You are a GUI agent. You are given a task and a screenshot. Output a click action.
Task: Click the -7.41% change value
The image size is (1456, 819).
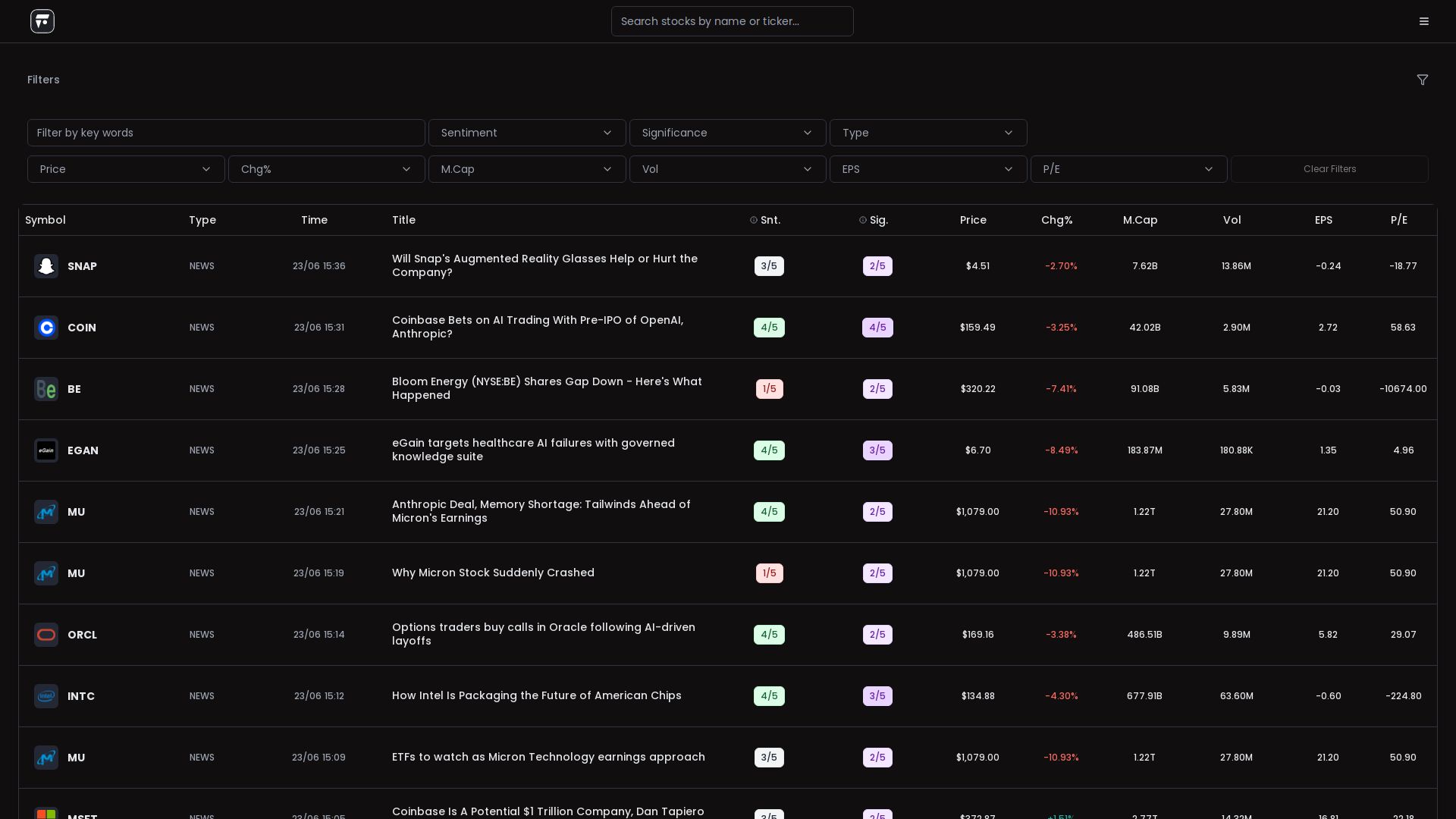(1061, 389)
